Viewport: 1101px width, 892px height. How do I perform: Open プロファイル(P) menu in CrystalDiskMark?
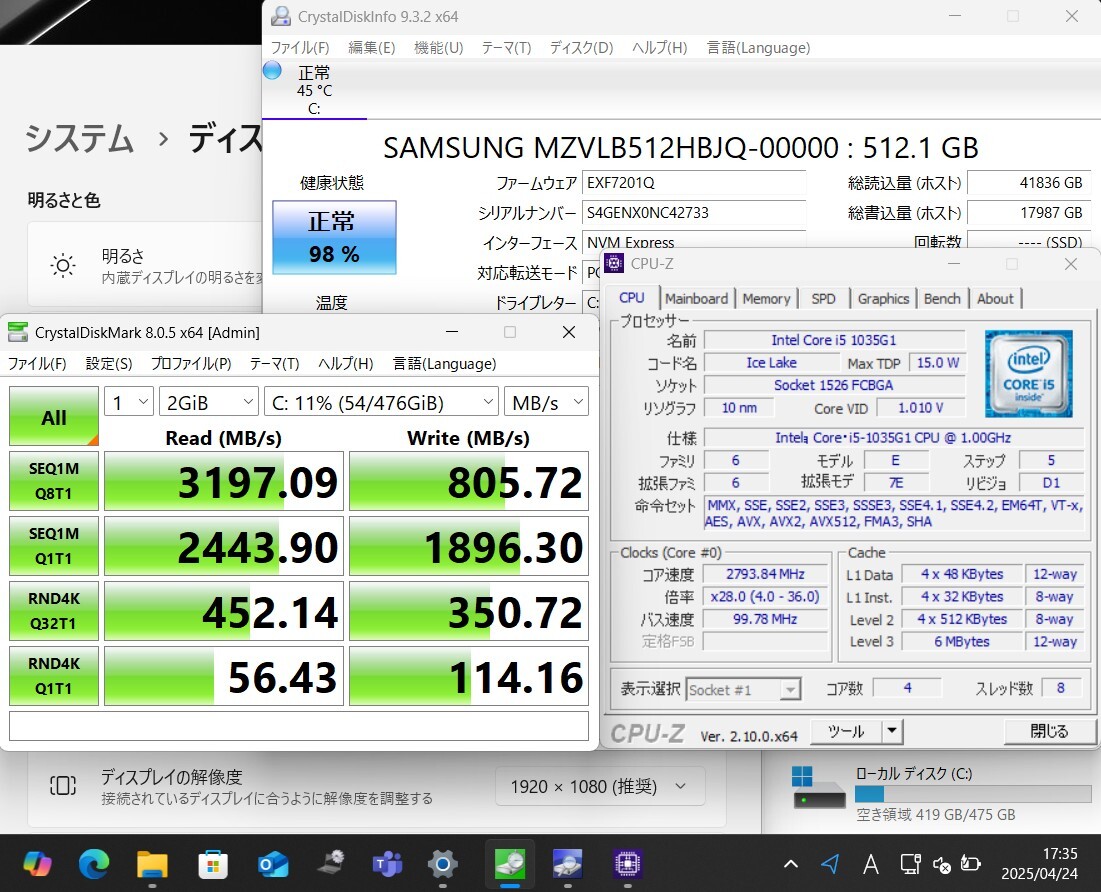(191, 364)
